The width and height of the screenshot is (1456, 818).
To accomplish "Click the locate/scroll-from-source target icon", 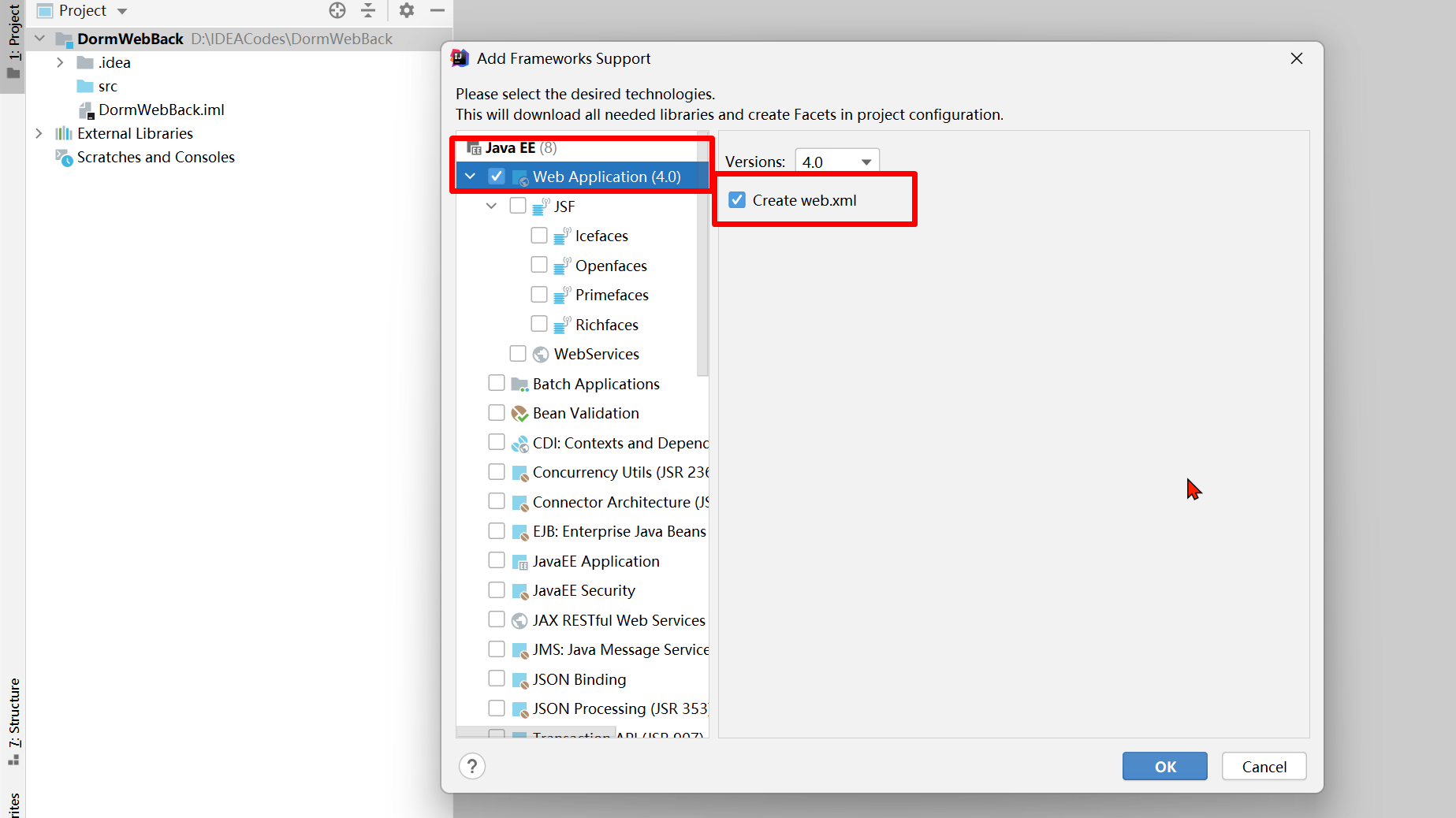I will pos(337,10).
